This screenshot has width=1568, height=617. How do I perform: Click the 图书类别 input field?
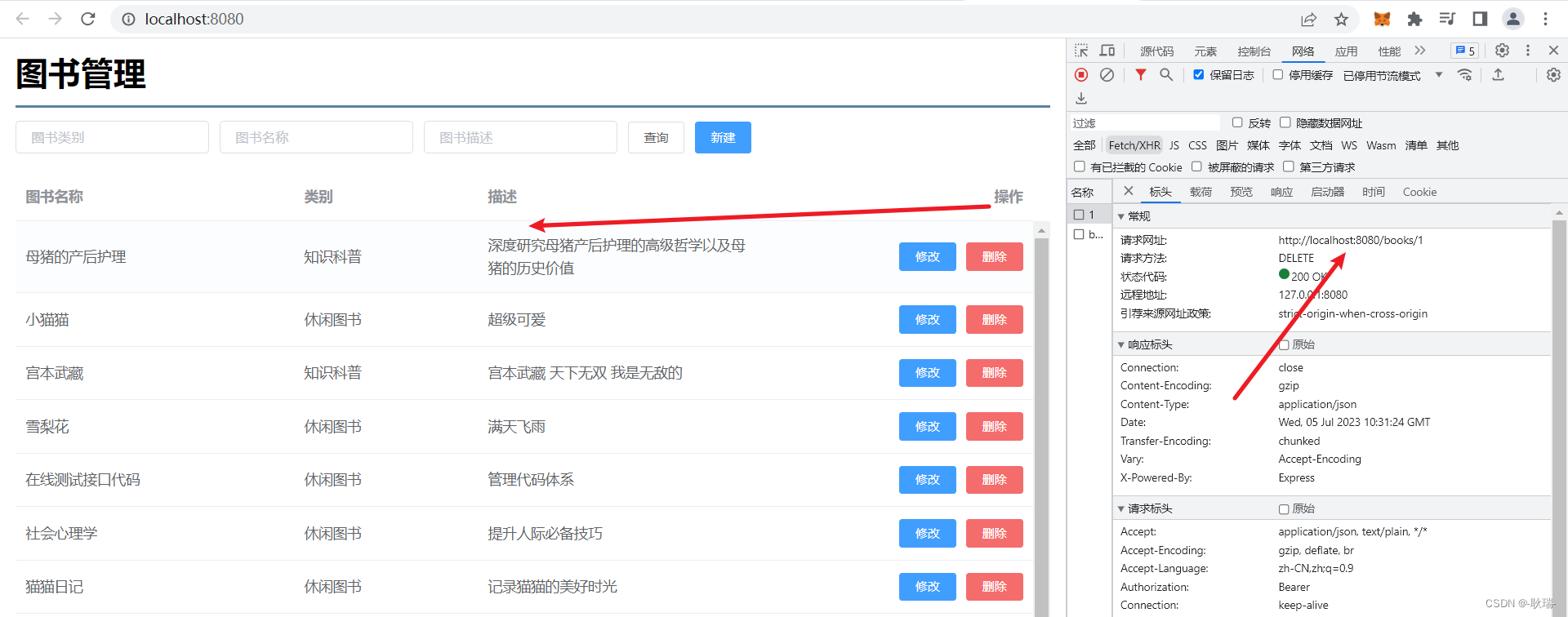click(112, 137)
